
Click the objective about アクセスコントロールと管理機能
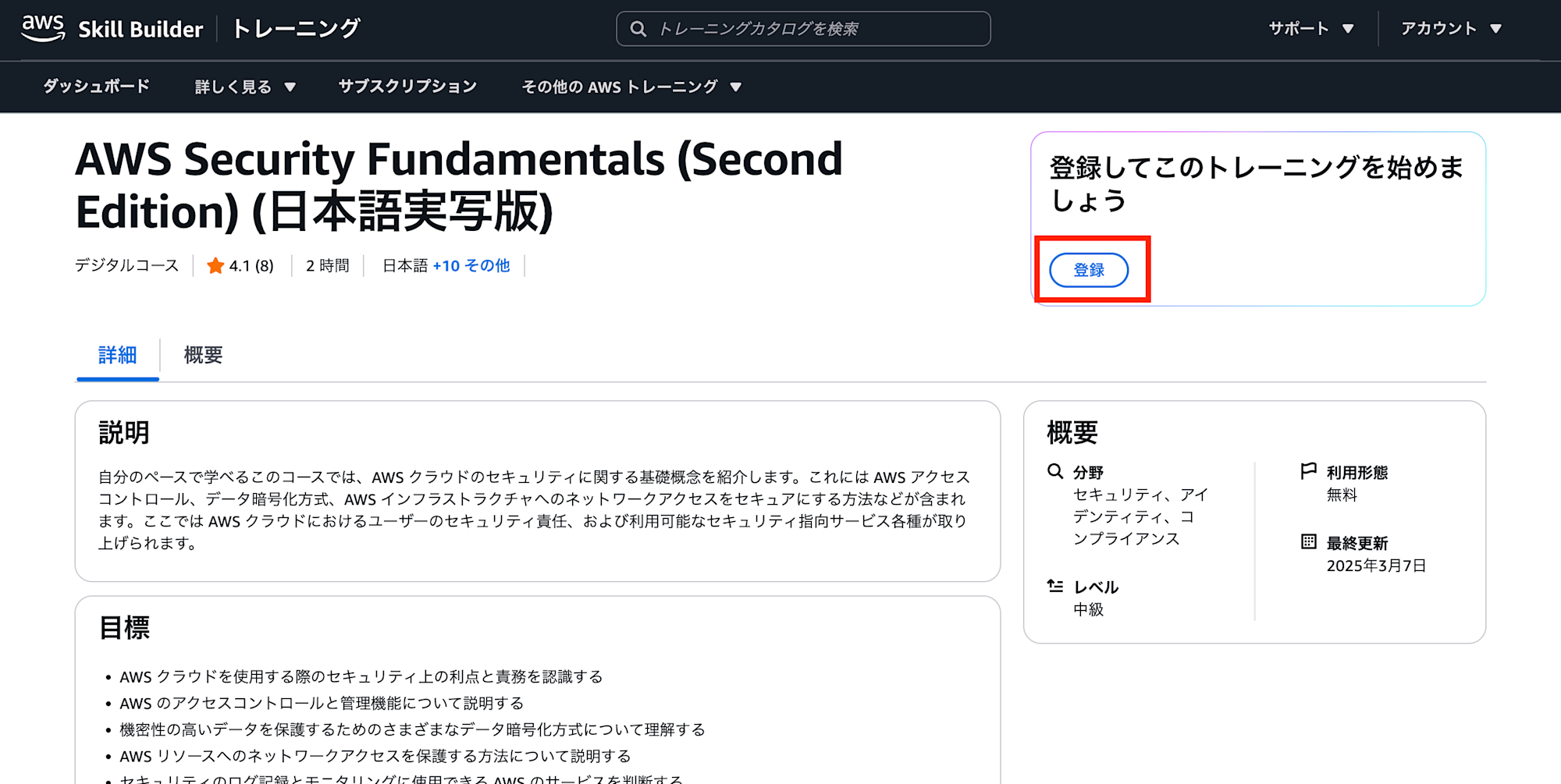click(322, 704)
